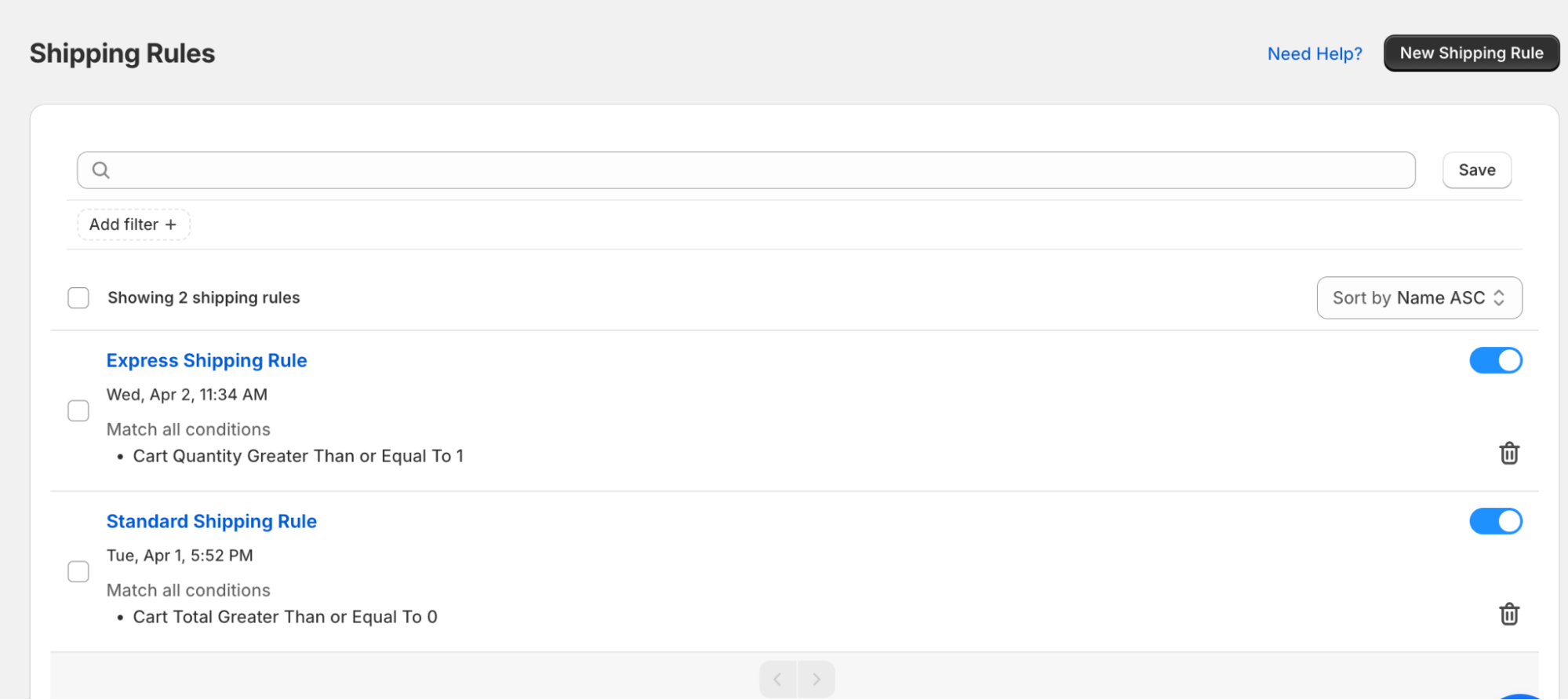Go to next page arrow

[x=817, y=679]
